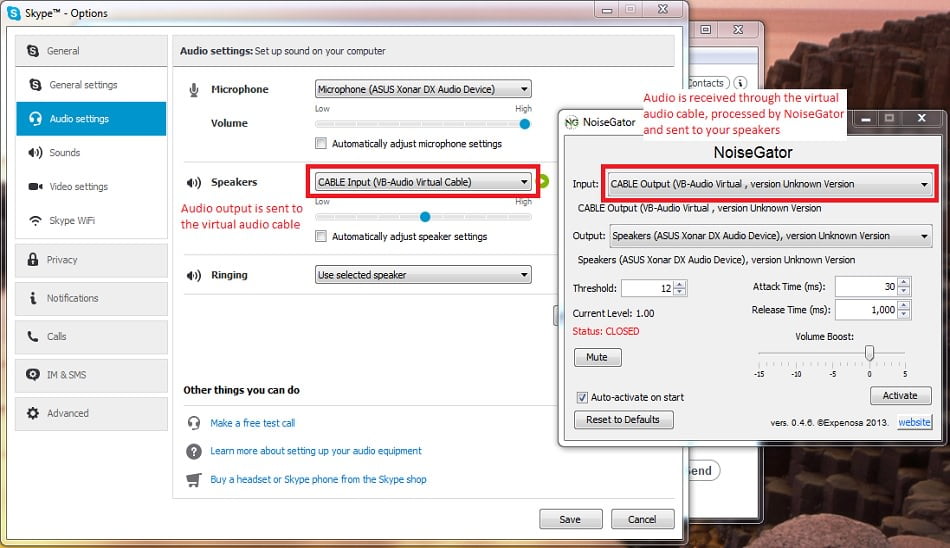
Task: Enable Automatically adjust microphone settings
Action: pos(321,144)
